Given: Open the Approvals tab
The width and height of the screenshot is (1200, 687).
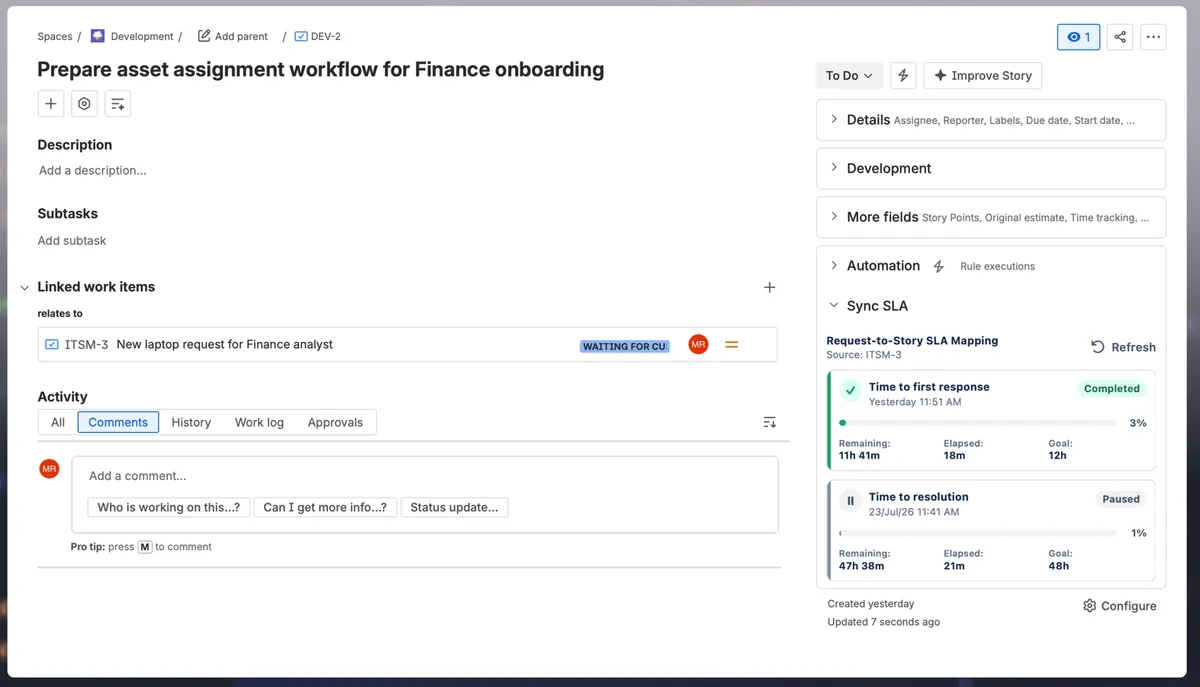Looking at the screenshot, I should [335, 422].
